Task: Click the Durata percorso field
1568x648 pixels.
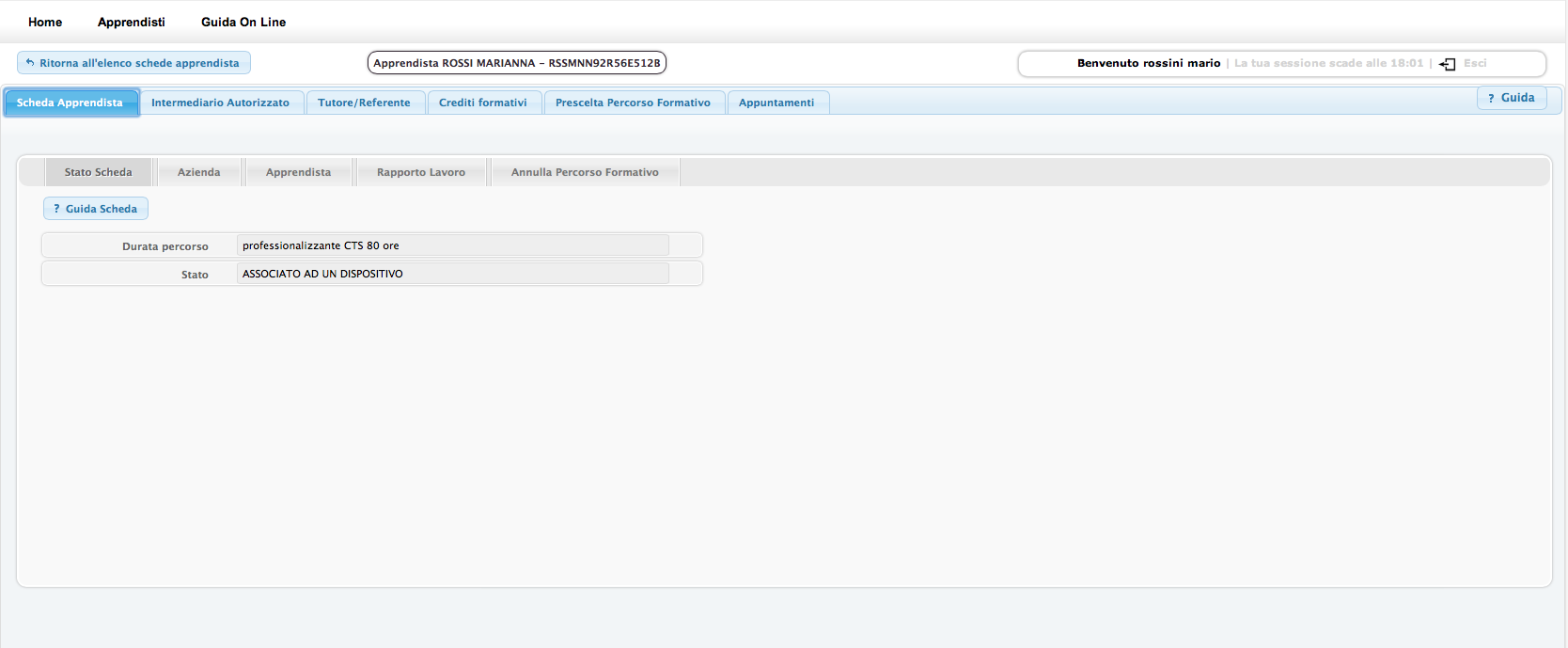Action: click(451, 245)
